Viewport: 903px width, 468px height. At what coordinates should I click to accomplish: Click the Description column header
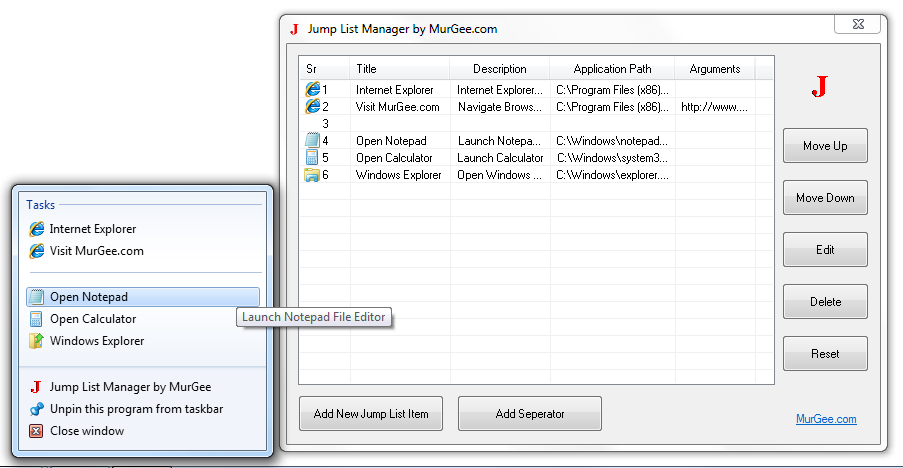tap(500, 69)
